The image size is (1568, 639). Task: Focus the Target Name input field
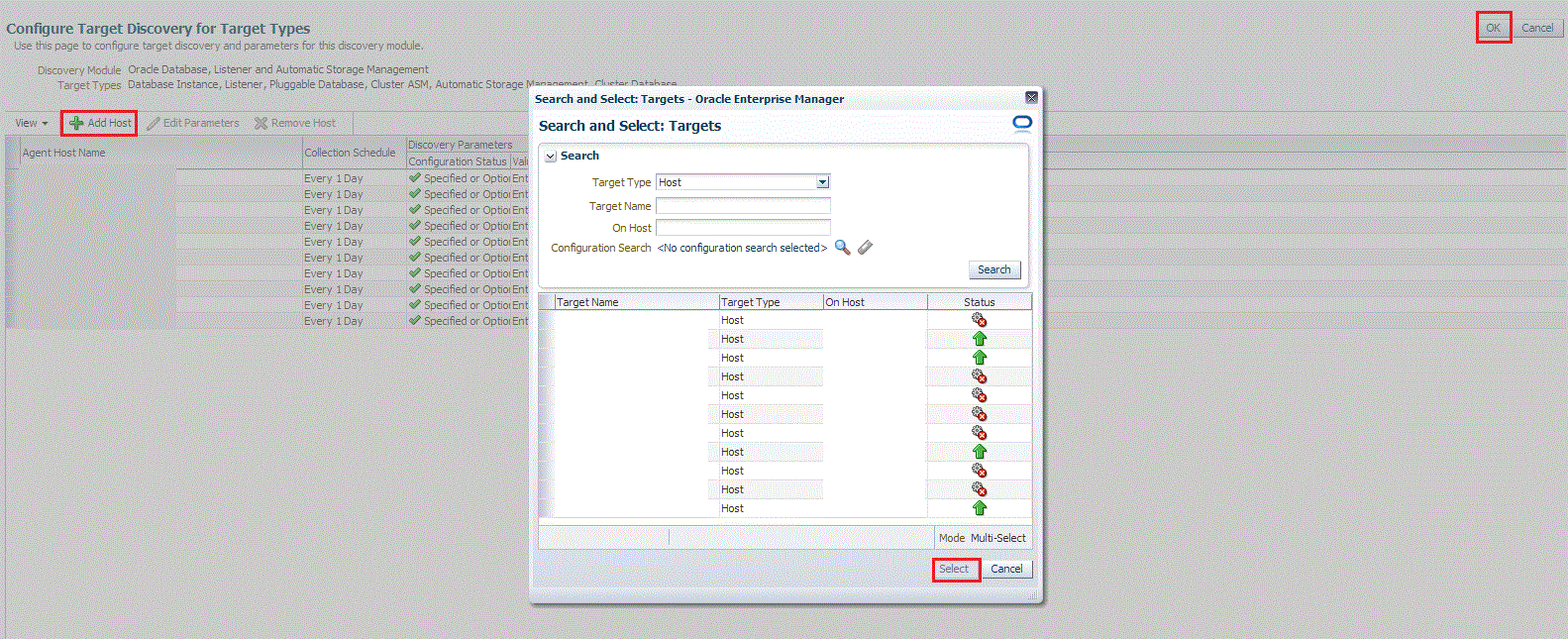pos(743,206)
